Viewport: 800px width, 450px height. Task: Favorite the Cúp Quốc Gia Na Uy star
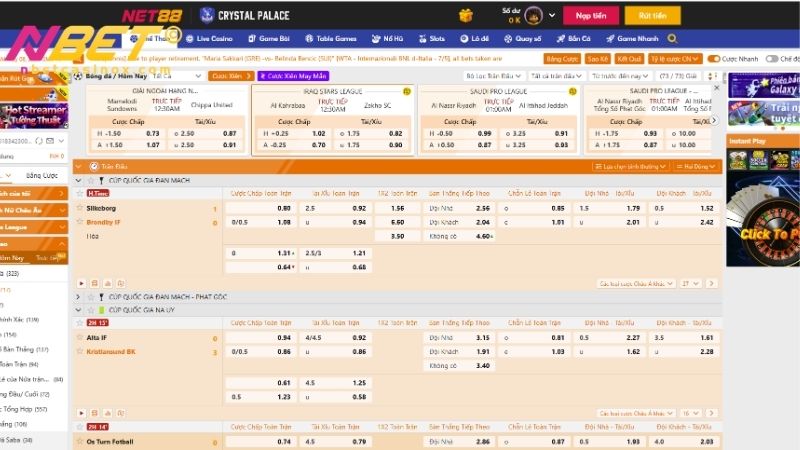(91, 310)
